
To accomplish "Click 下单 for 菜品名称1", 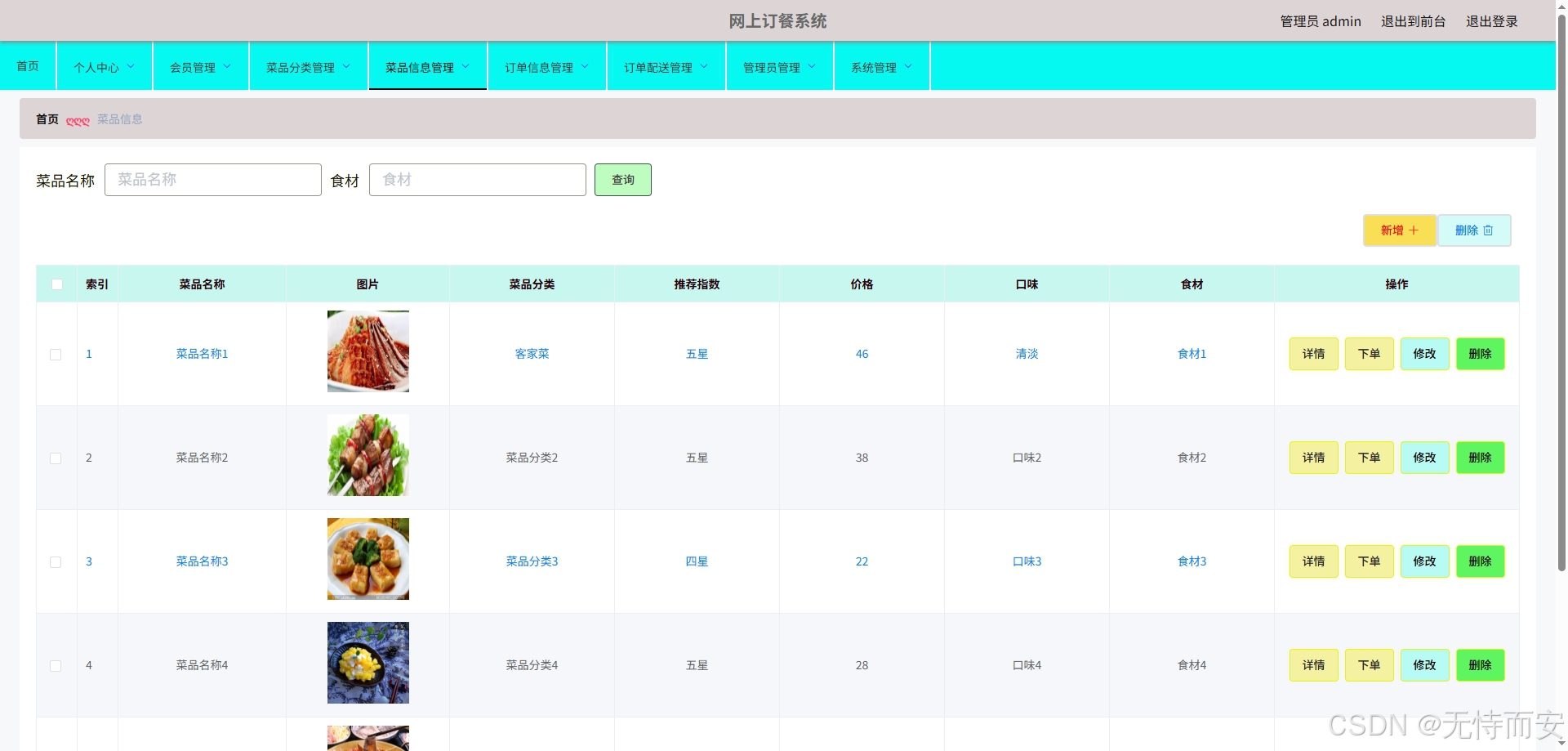I will (1370, 354).
